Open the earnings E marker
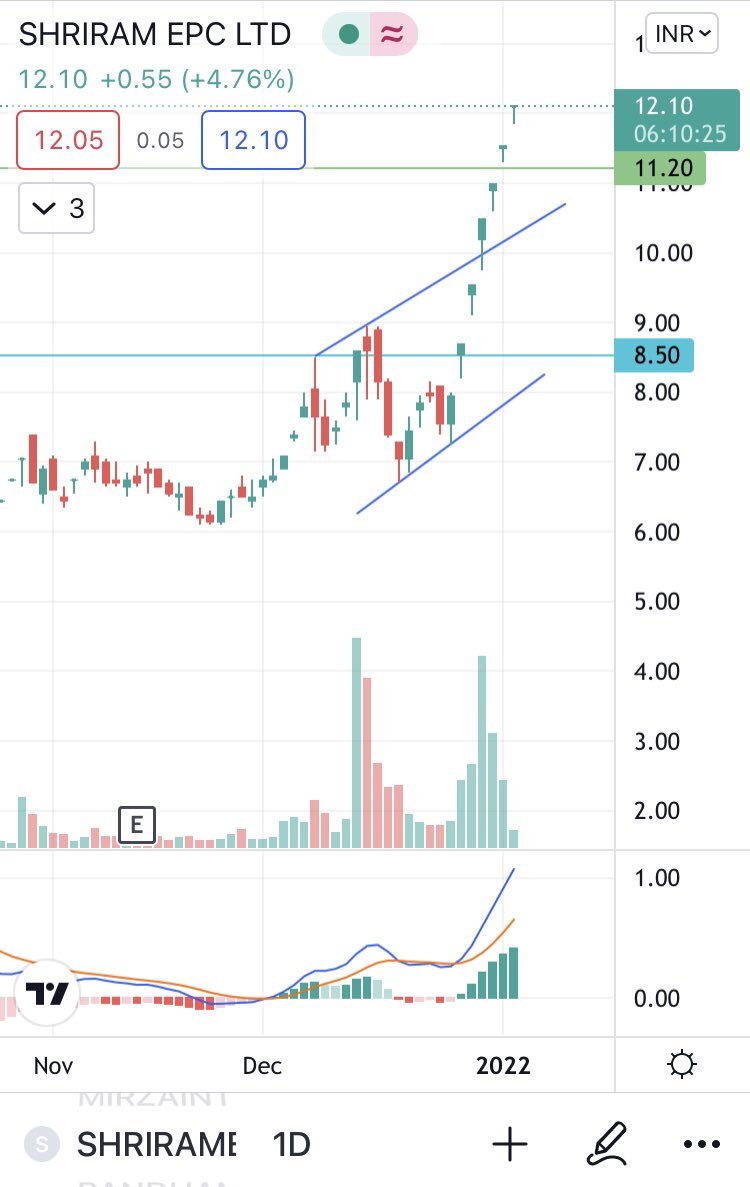This screenshot has width=750, height=1187. [x=137, y=824]
